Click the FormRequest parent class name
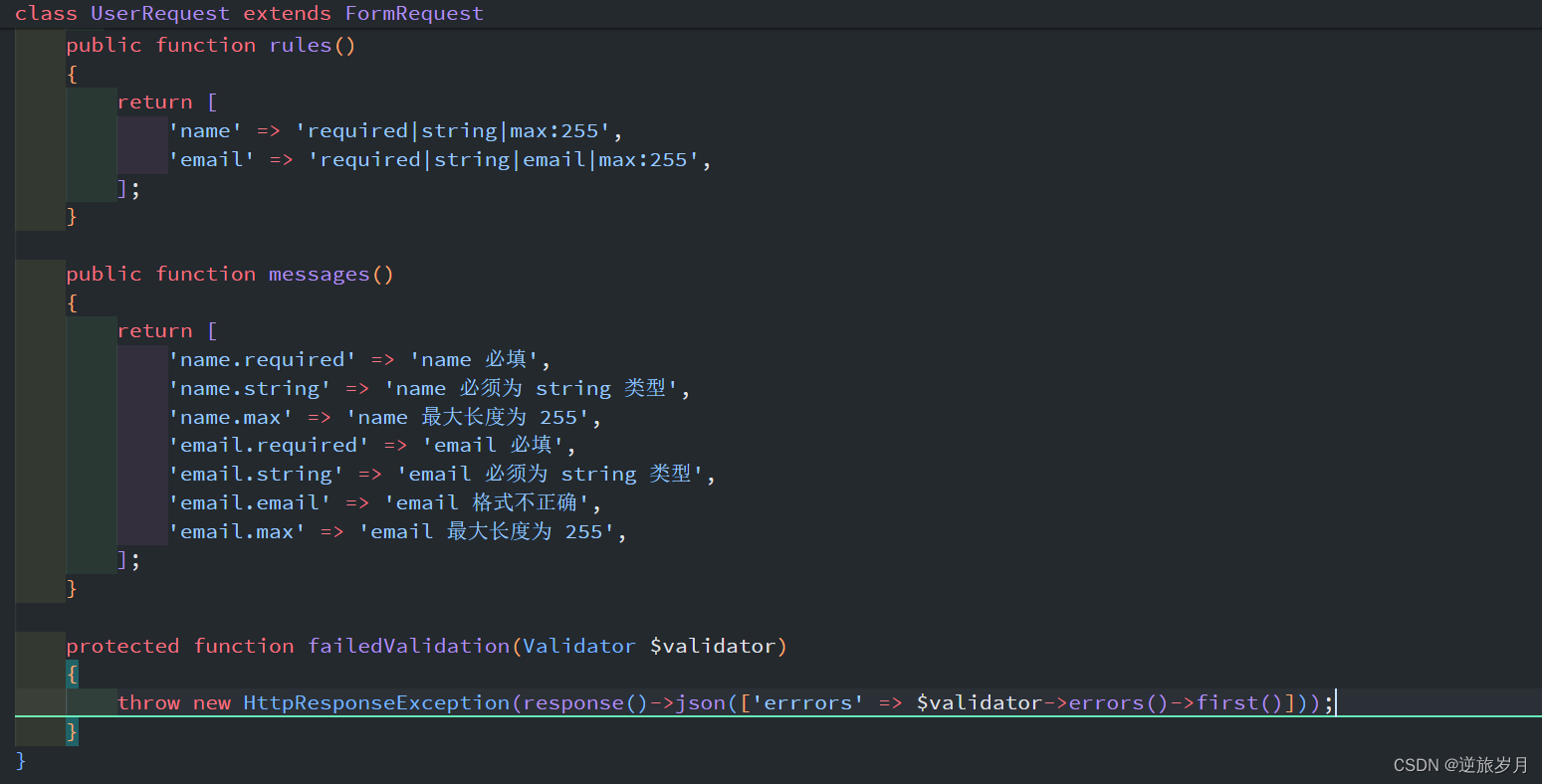This screenshot has height=784, width=1542. (414, 14)
